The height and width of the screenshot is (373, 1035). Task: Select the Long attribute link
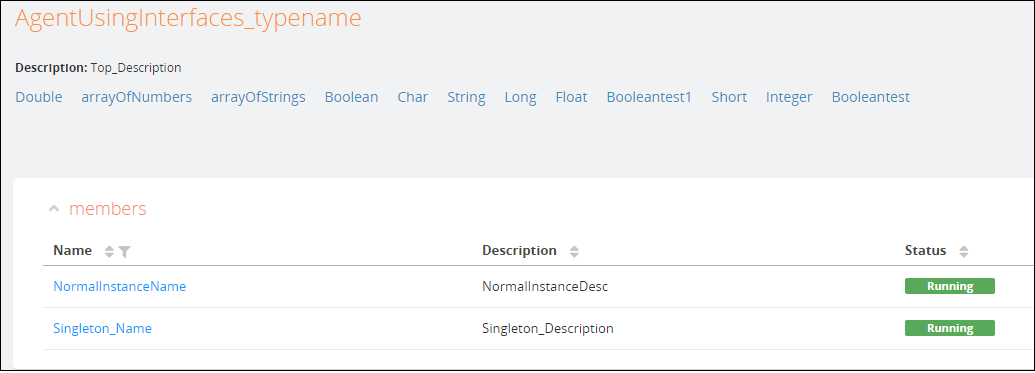tap(520, 97)
